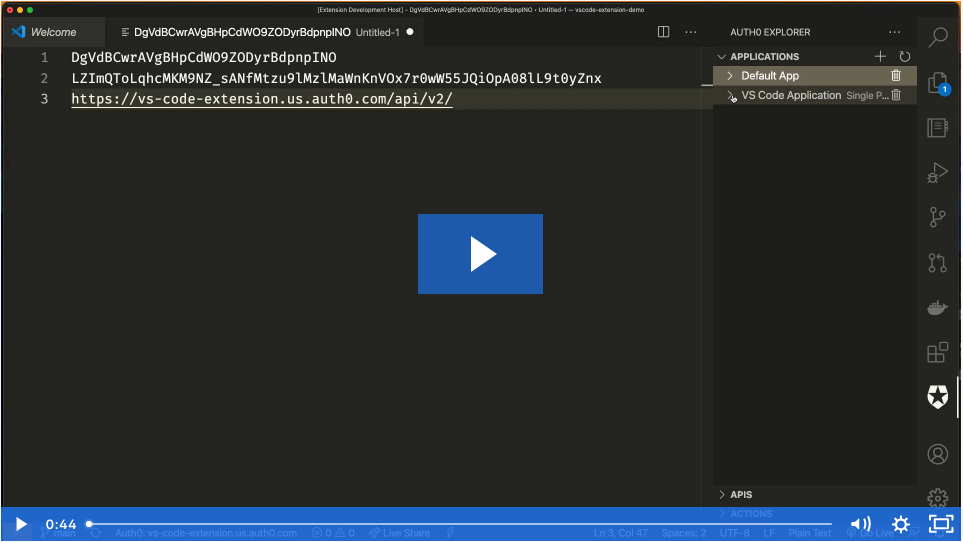
Task: Open the Accounts icon in the activity bar
Action: [938, 454]
